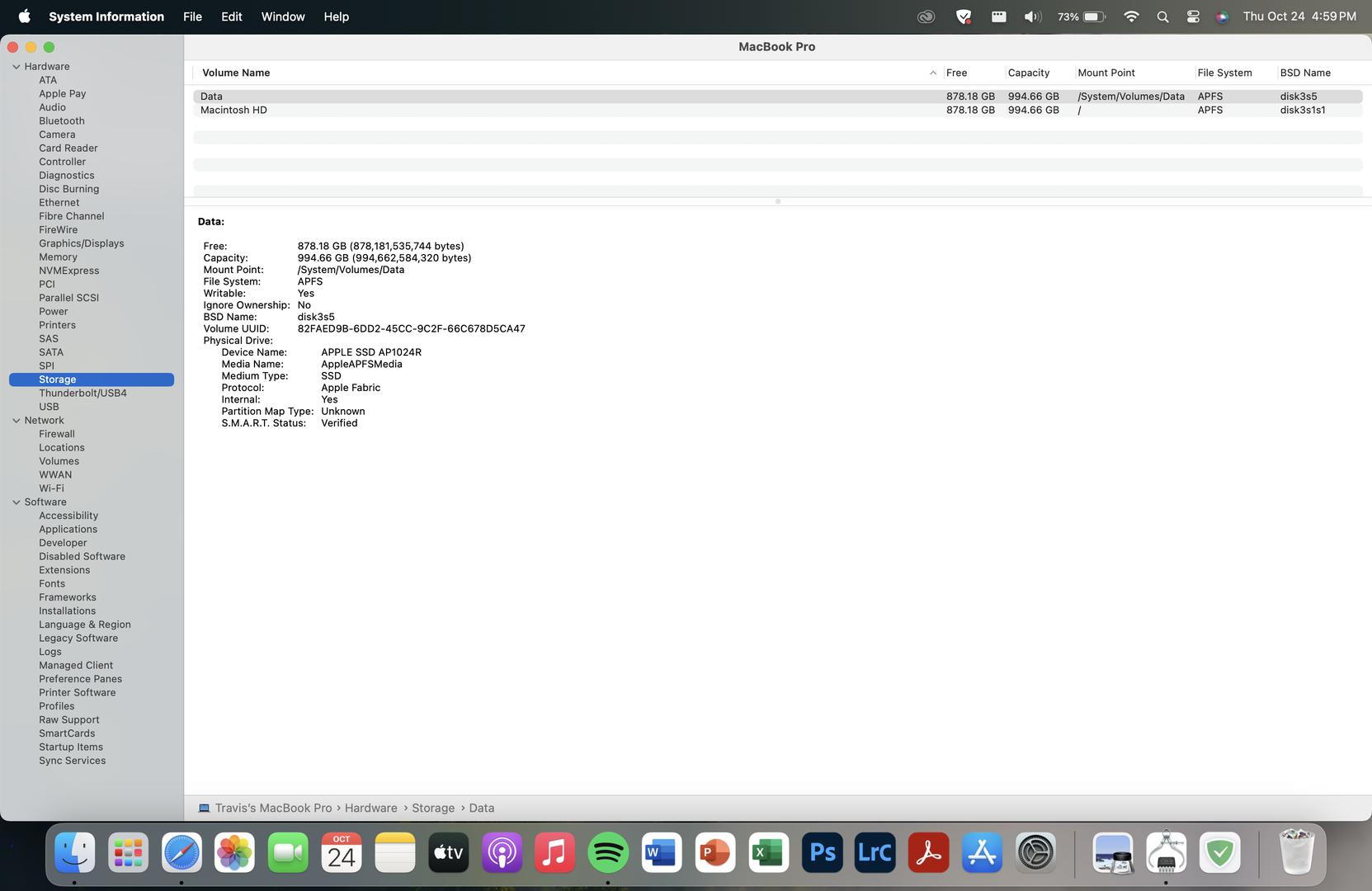The image size is (1372, 891).
Task: Select Wi-Fi under Network
Action: click(x=51, y=488)
